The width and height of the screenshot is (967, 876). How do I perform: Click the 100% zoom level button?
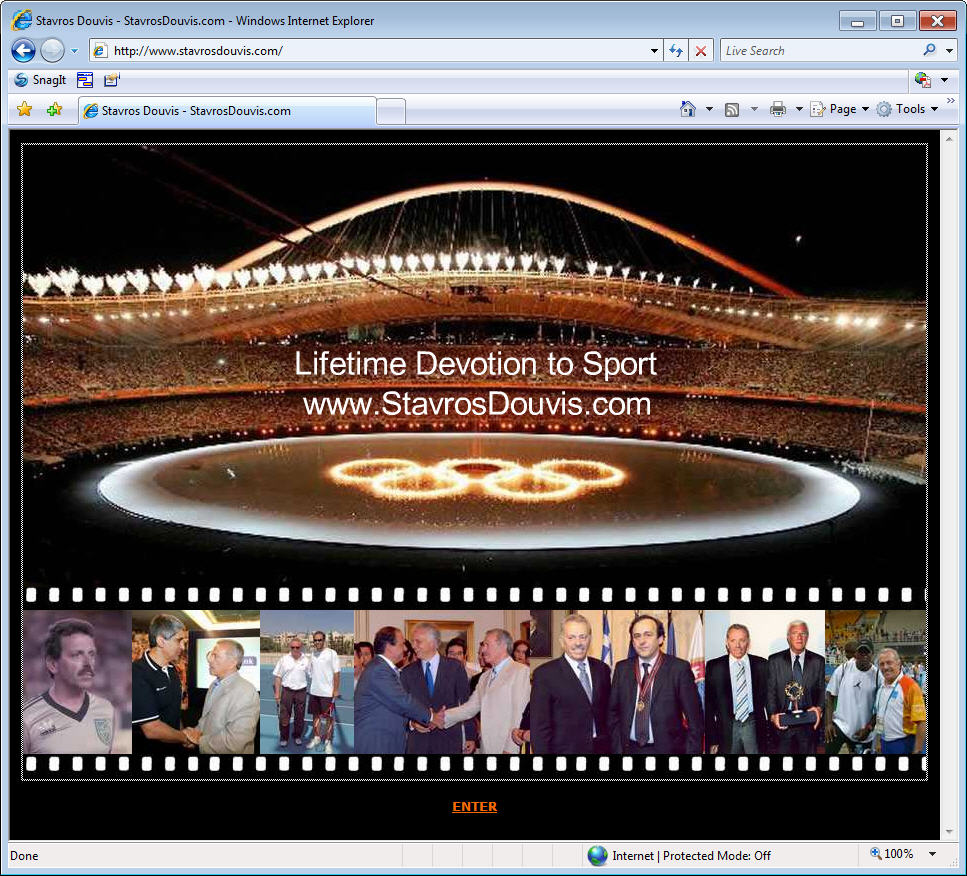tap(891, 854)
